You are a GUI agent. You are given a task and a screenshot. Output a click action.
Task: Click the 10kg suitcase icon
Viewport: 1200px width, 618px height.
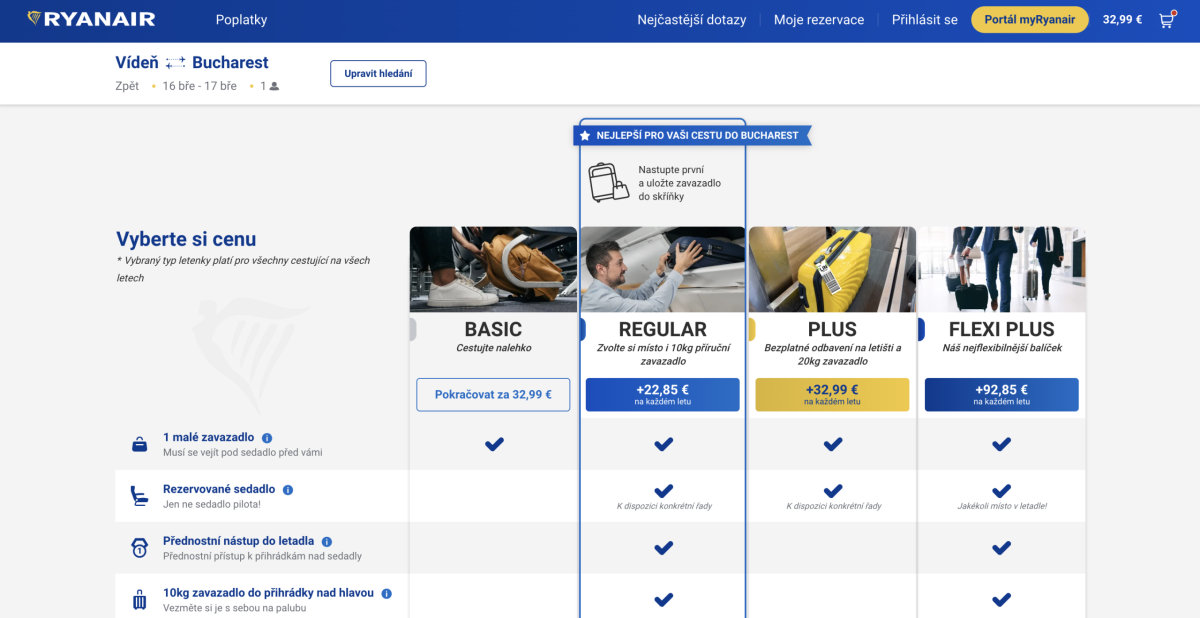coord(140,600)
